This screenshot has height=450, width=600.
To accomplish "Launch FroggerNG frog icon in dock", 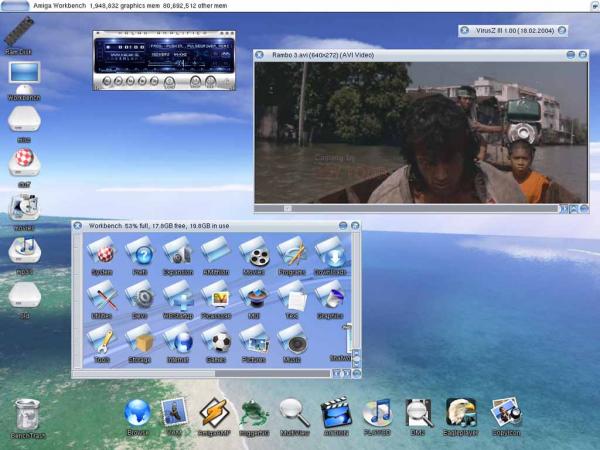I will [254, 417].
